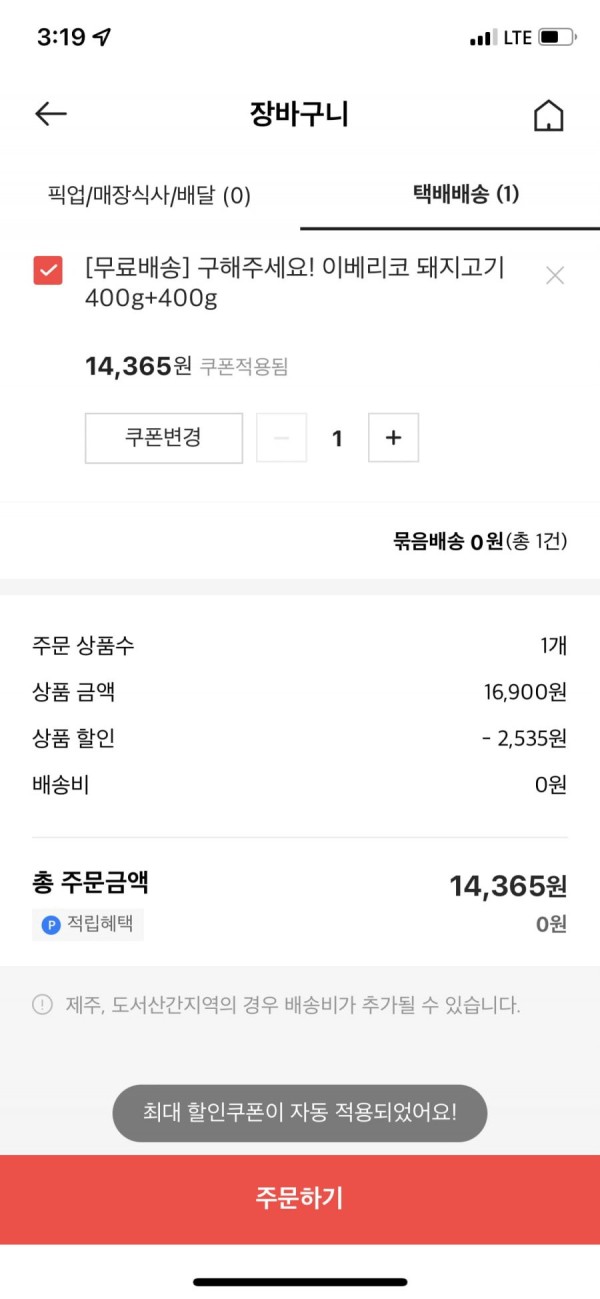Tap the battery icon in status bar

558,38
